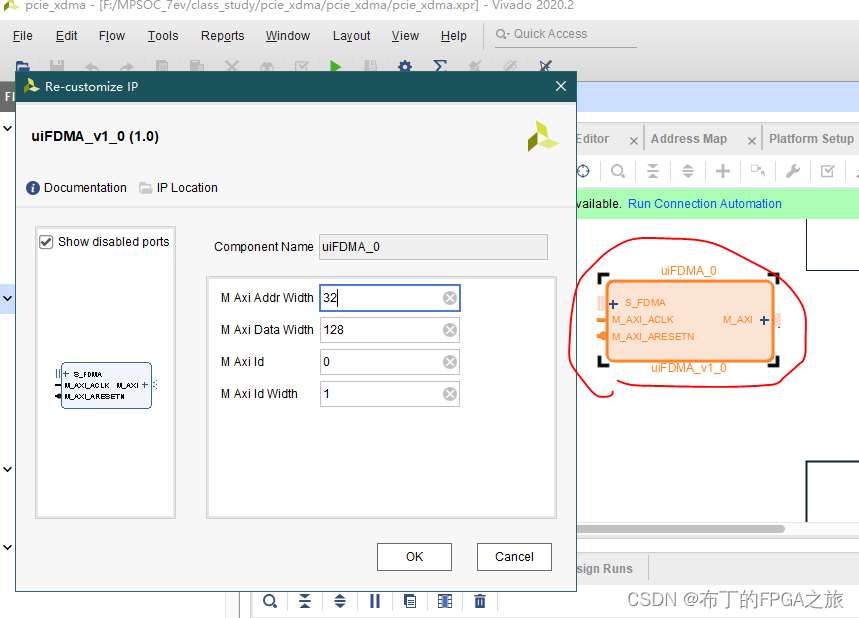This screenshot has height=618, width=859.
Task: Expand S_FDMA port in dialog preview
Action: [x=66, y=374]
